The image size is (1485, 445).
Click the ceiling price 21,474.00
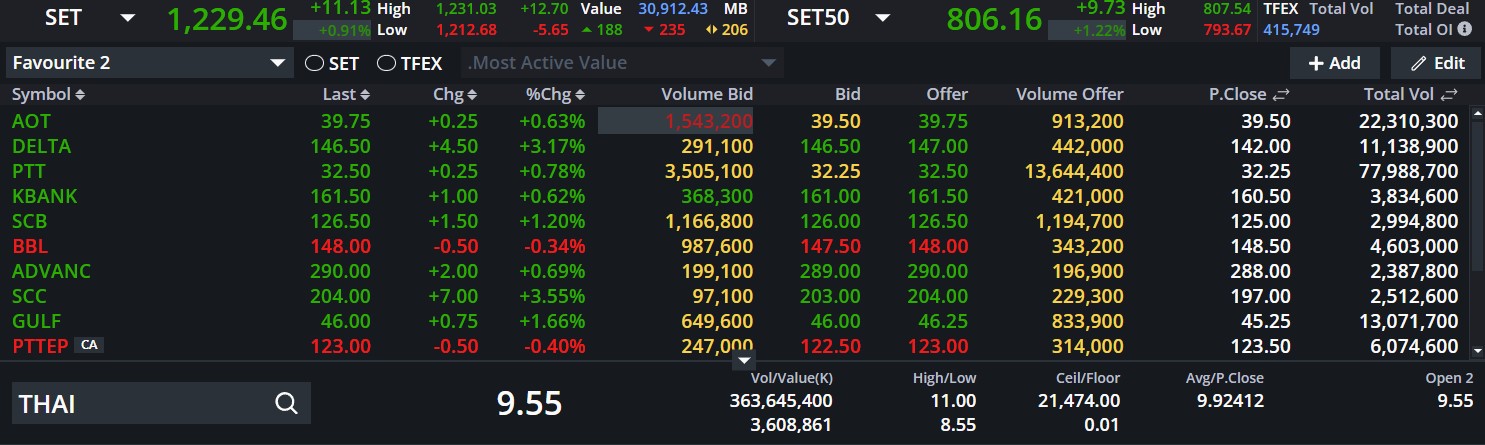[1078, 401]
